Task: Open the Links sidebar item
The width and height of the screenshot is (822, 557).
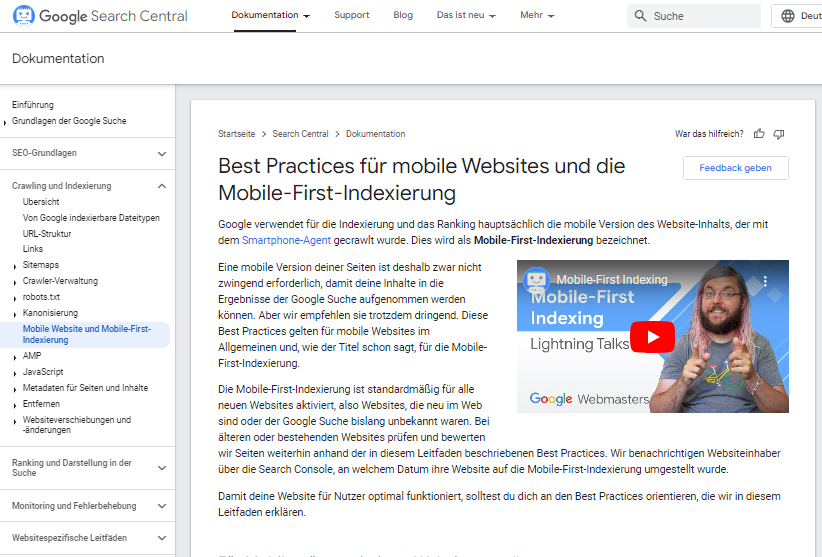Action: pos(33,249)
